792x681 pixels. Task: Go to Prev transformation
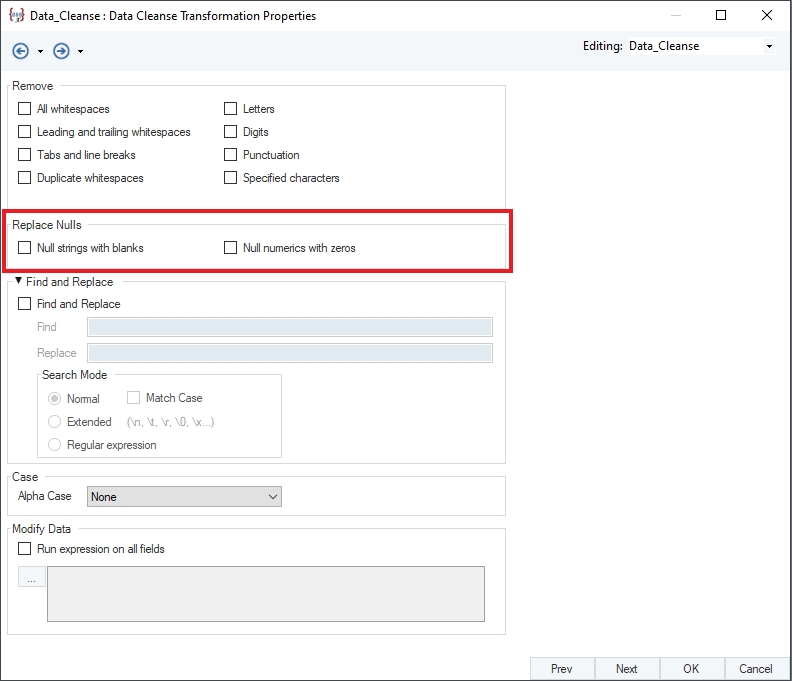tap(562, 669)
